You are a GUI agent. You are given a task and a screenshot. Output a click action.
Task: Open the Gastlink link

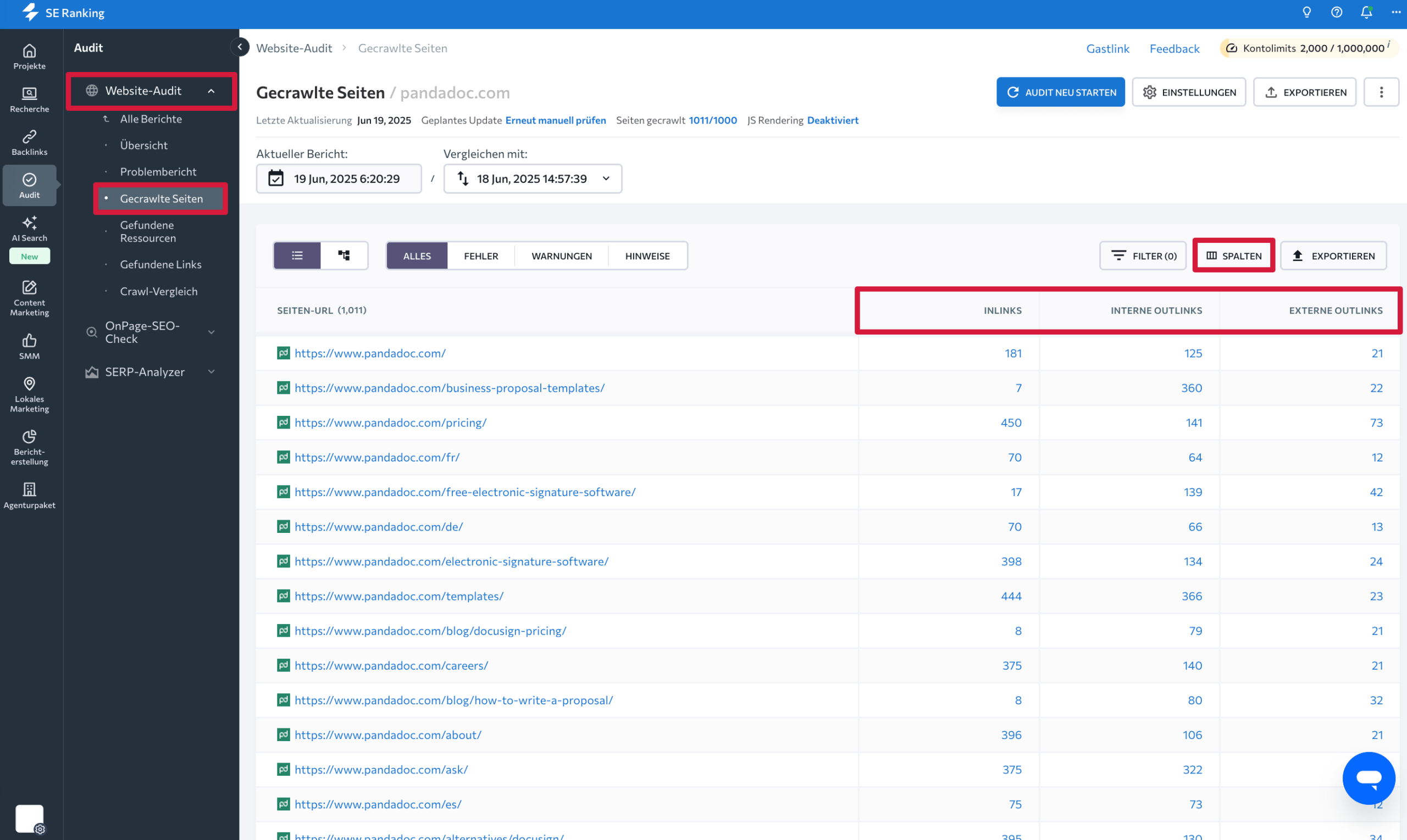[x=1107, y=49]
